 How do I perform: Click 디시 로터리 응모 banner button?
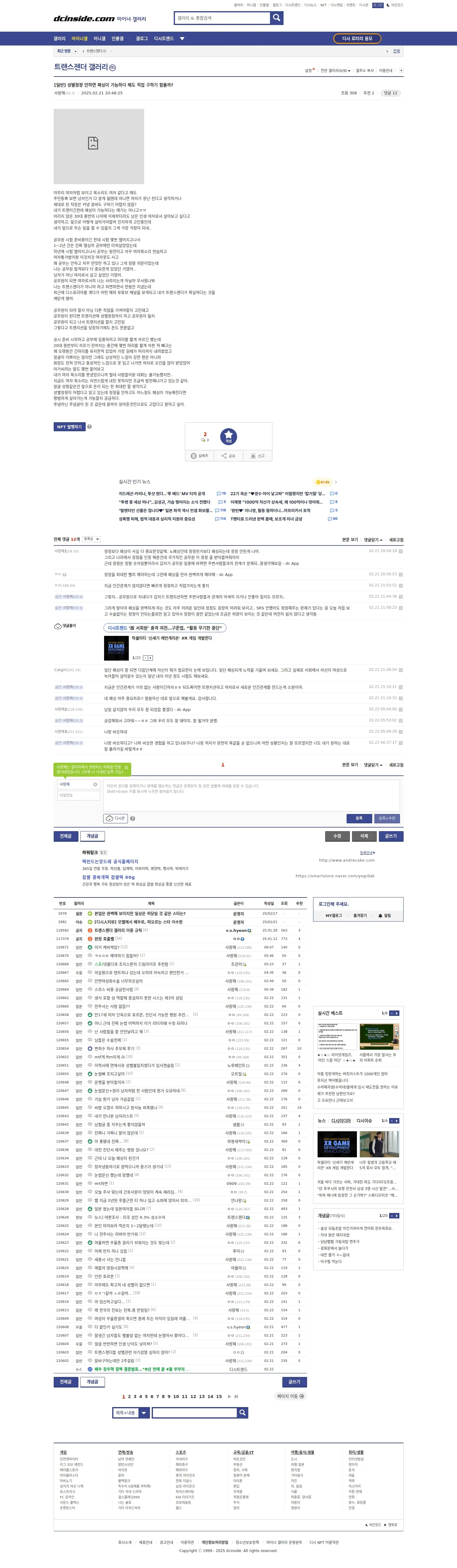pyautogui.click(x=357, y=38)
